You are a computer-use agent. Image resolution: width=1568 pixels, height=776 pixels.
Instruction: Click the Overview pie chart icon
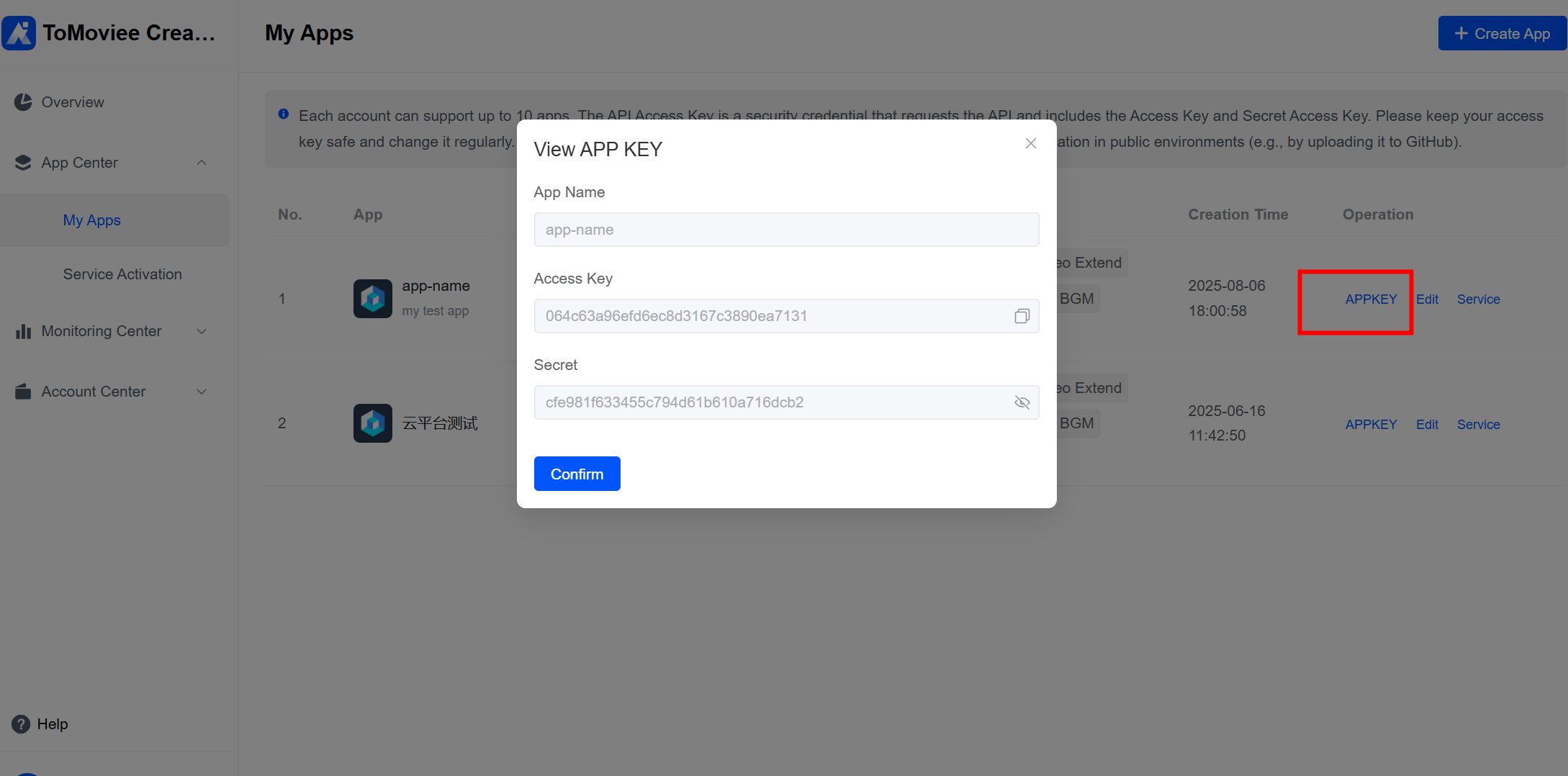pos(23,102)
